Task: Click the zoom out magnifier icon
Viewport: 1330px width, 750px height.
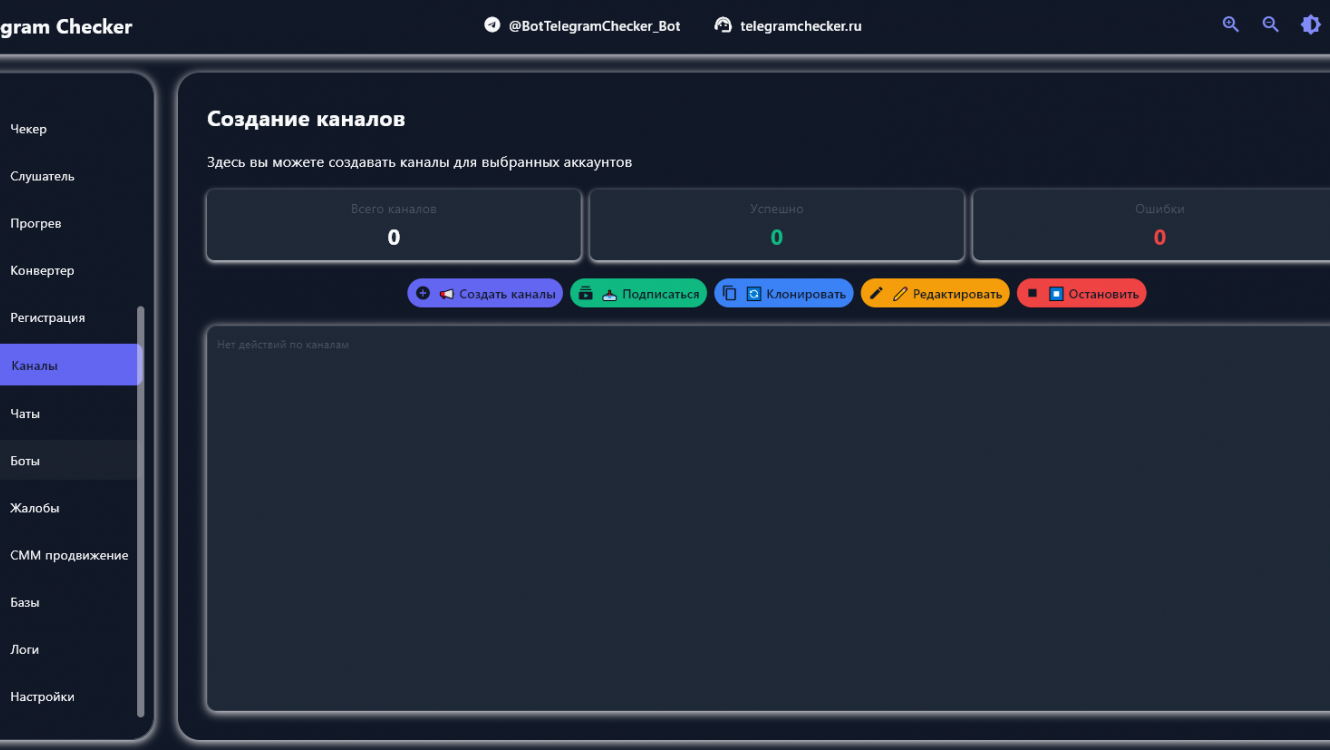Action: [x=1270, y=25]
